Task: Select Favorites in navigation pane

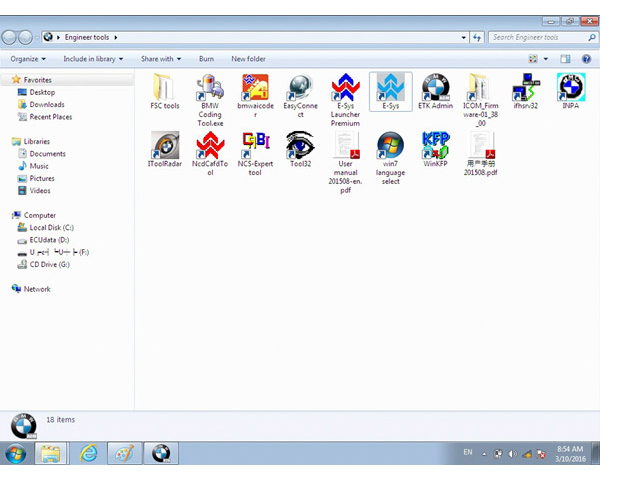Action: [37, 80]
